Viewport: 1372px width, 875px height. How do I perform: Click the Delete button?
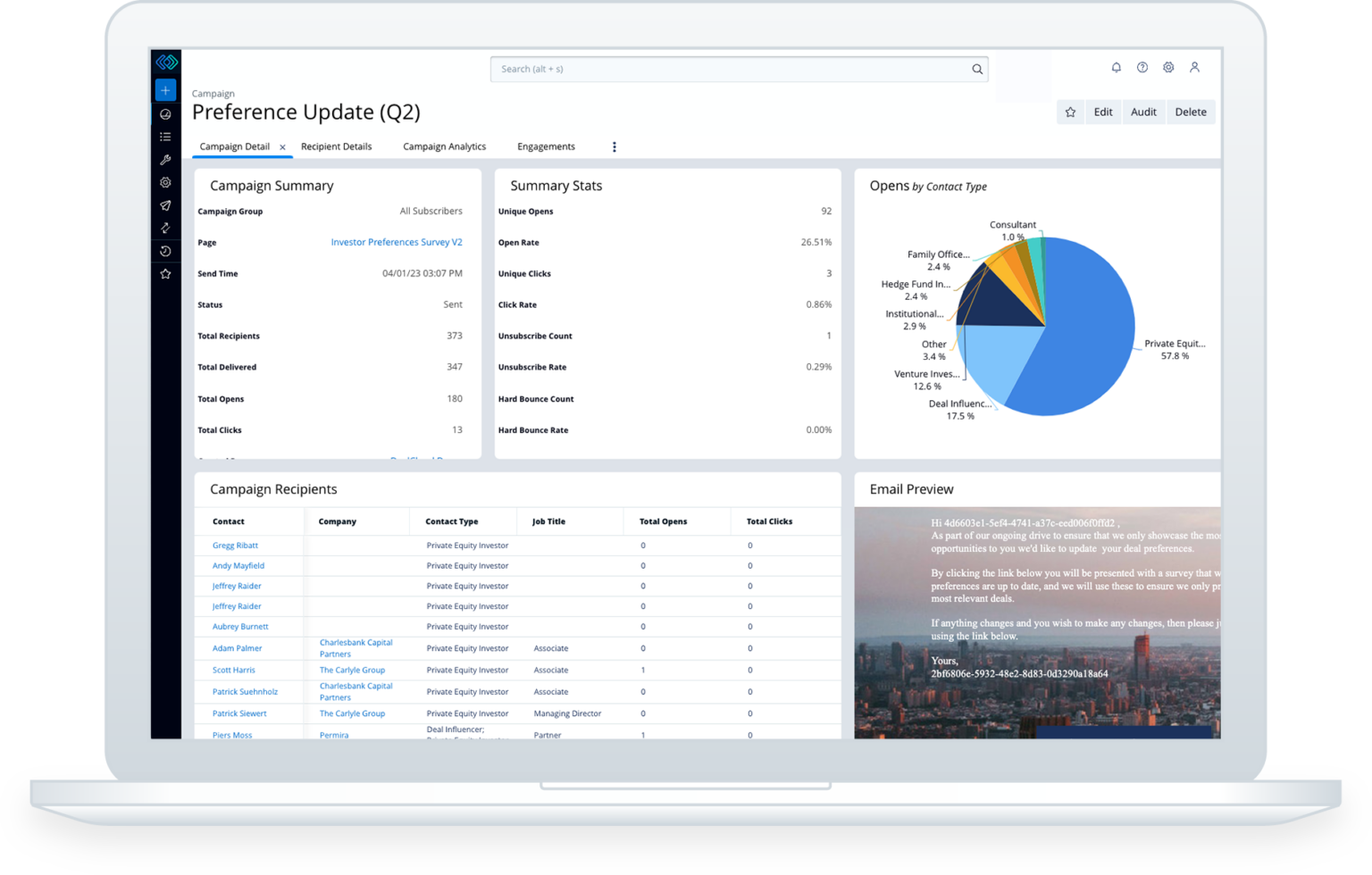(x=1191, y=111)
